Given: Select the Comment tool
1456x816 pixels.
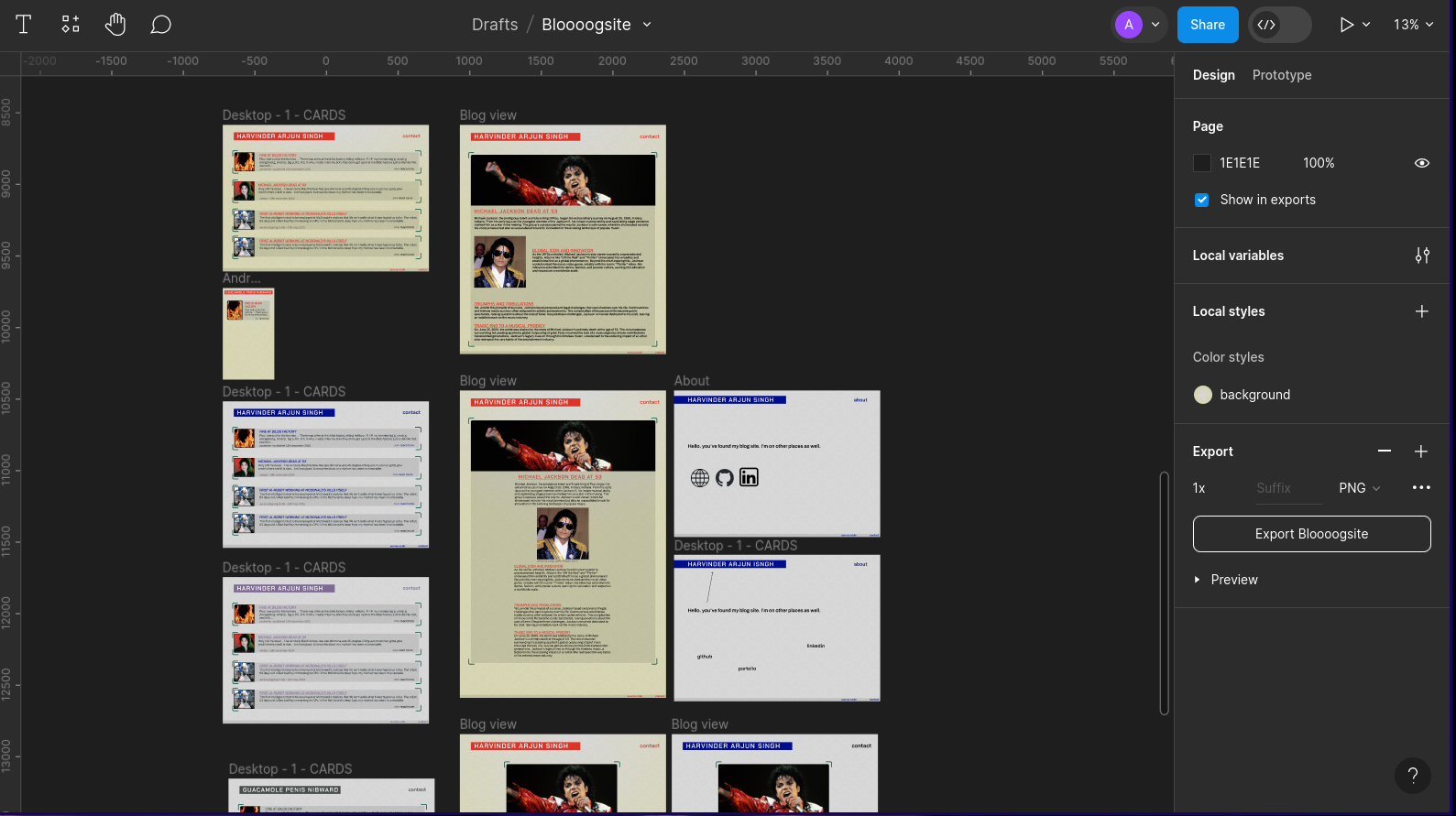Looking at the screenshot, I should pyautogui.click(x=160, y=25).
